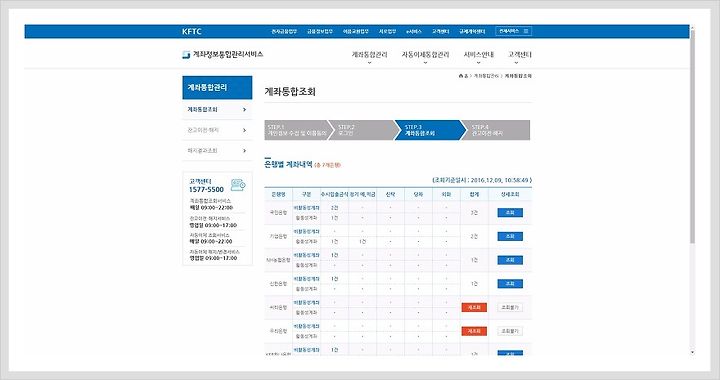Open 어음교환업무 in the top blue bar

[356, 32]
